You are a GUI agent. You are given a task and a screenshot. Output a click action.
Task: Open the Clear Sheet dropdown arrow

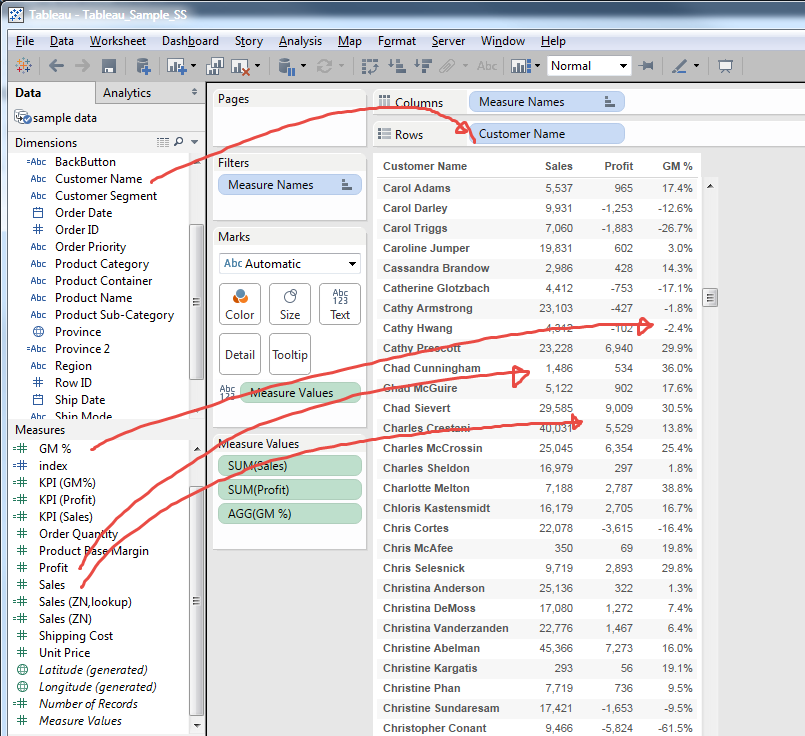coord(257,66)
